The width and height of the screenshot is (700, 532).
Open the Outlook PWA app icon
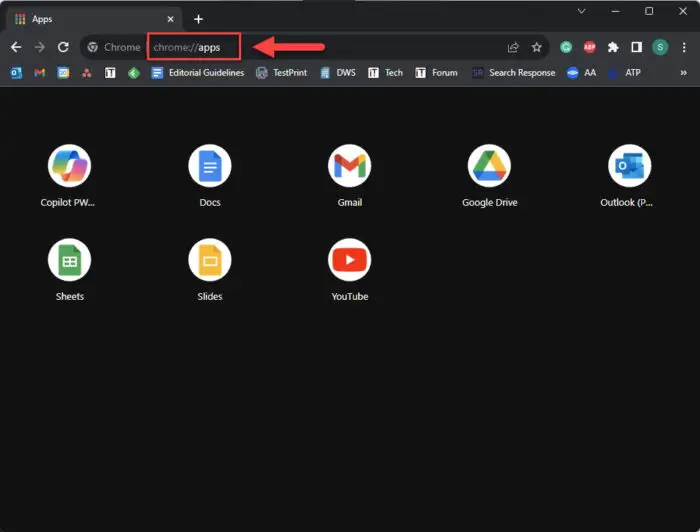[x=629, y=166]
